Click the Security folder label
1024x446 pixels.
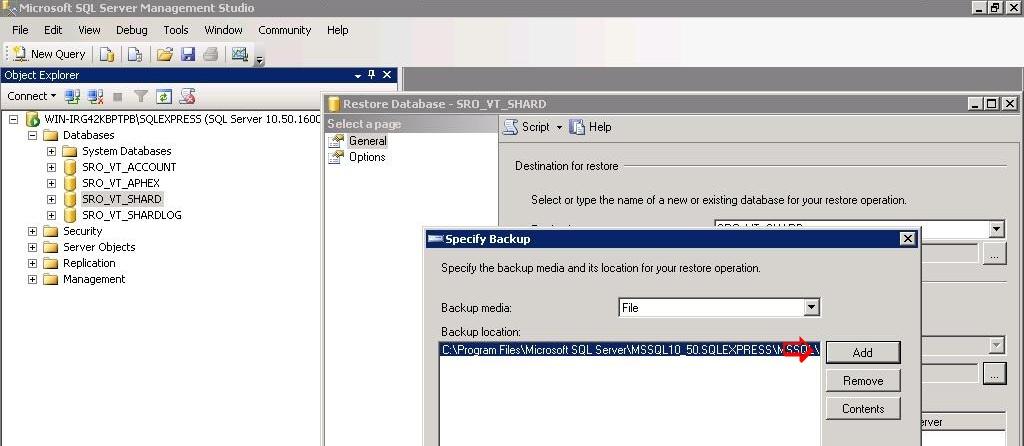point(82,231)
